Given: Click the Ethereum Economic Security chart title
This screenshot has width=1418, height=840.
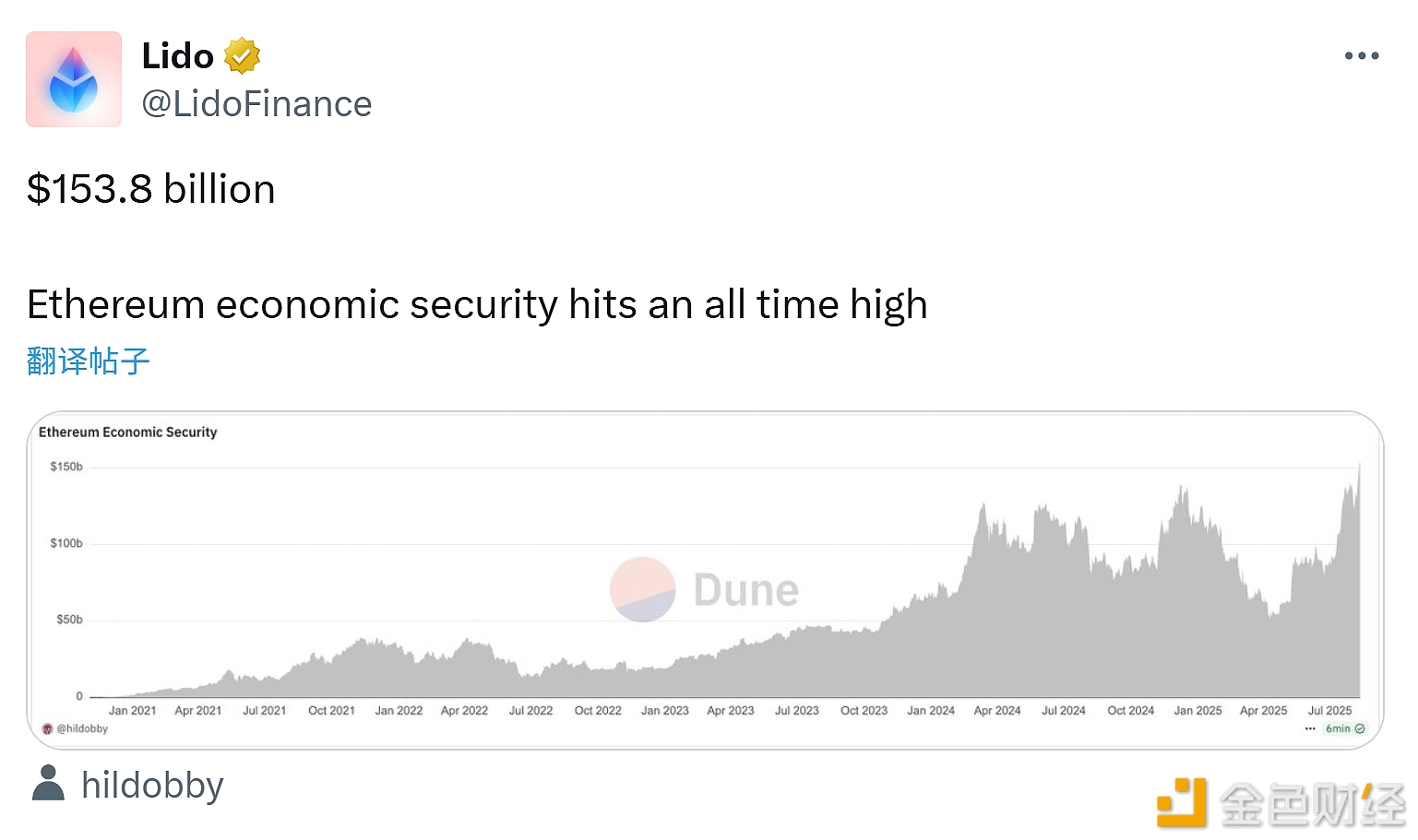Looking at the screenshot, I should pos(128,432).
